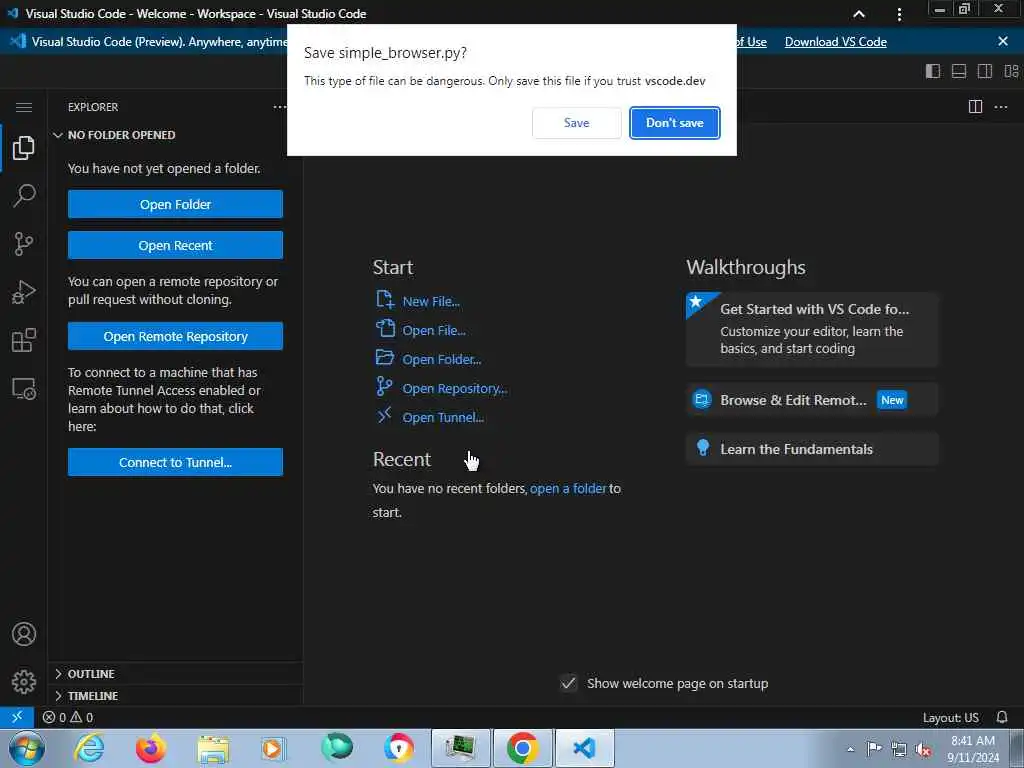
Task: Click Open File... link under Start
Action: (434, 330)
